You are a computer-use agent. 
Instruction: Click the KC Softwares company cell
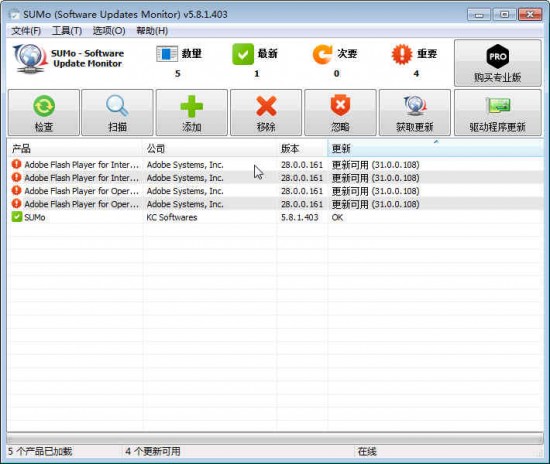click(x=172, y=217)
